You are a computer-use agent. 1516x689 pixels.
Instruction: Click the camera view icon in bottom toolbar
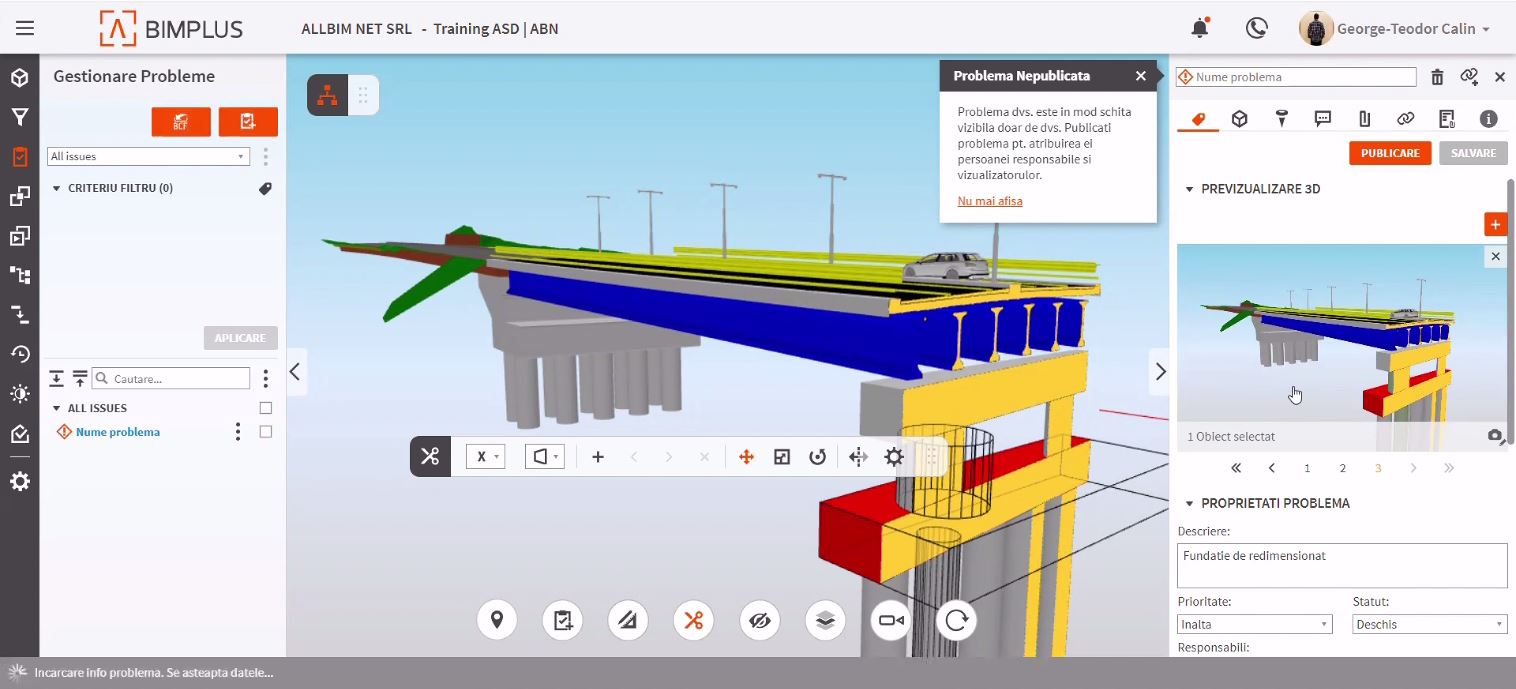[x=890, y=621]
